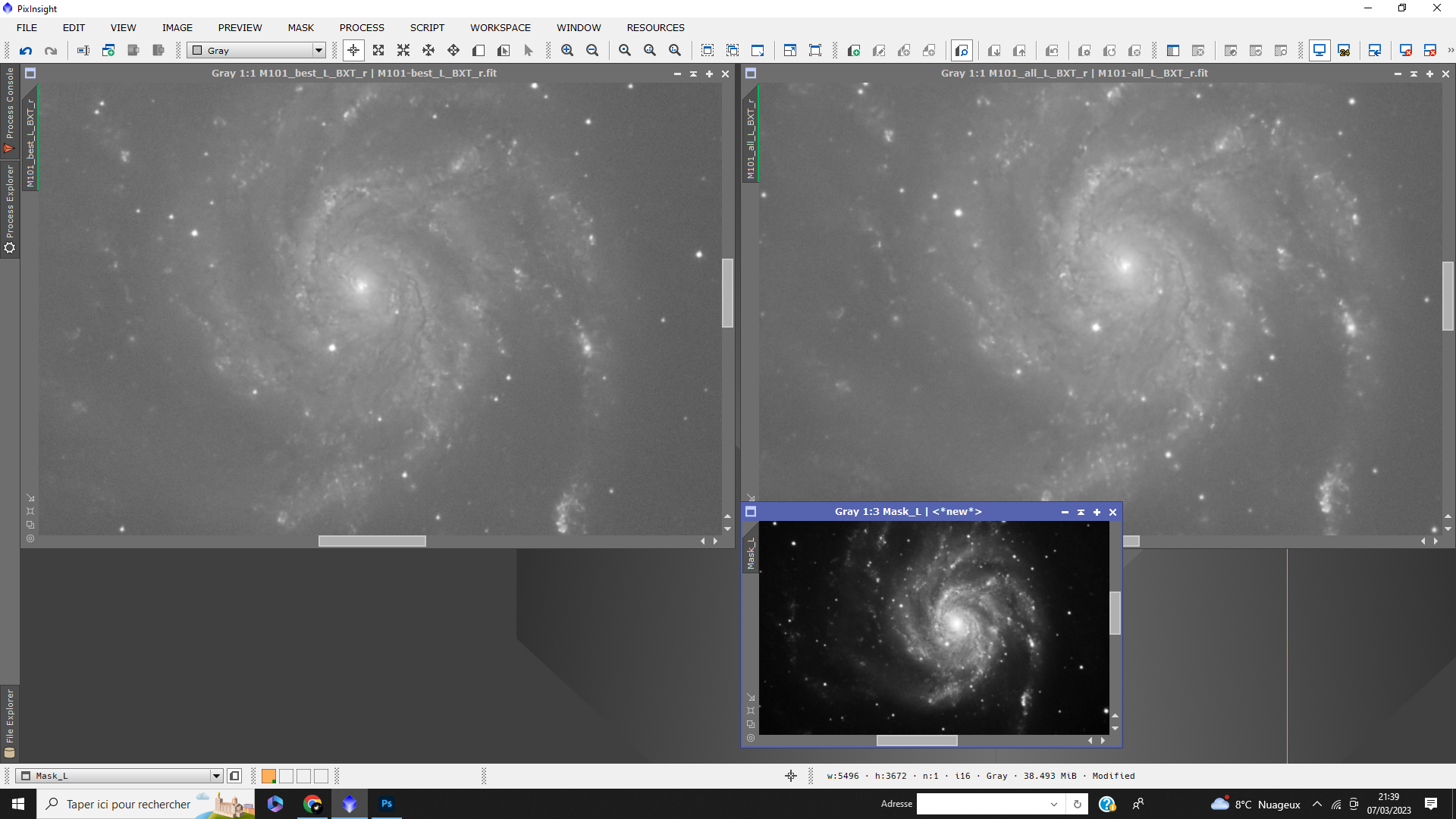1456x819 pixels.
Task: Select the second empty workspace box
Action: tap(303, 776)
